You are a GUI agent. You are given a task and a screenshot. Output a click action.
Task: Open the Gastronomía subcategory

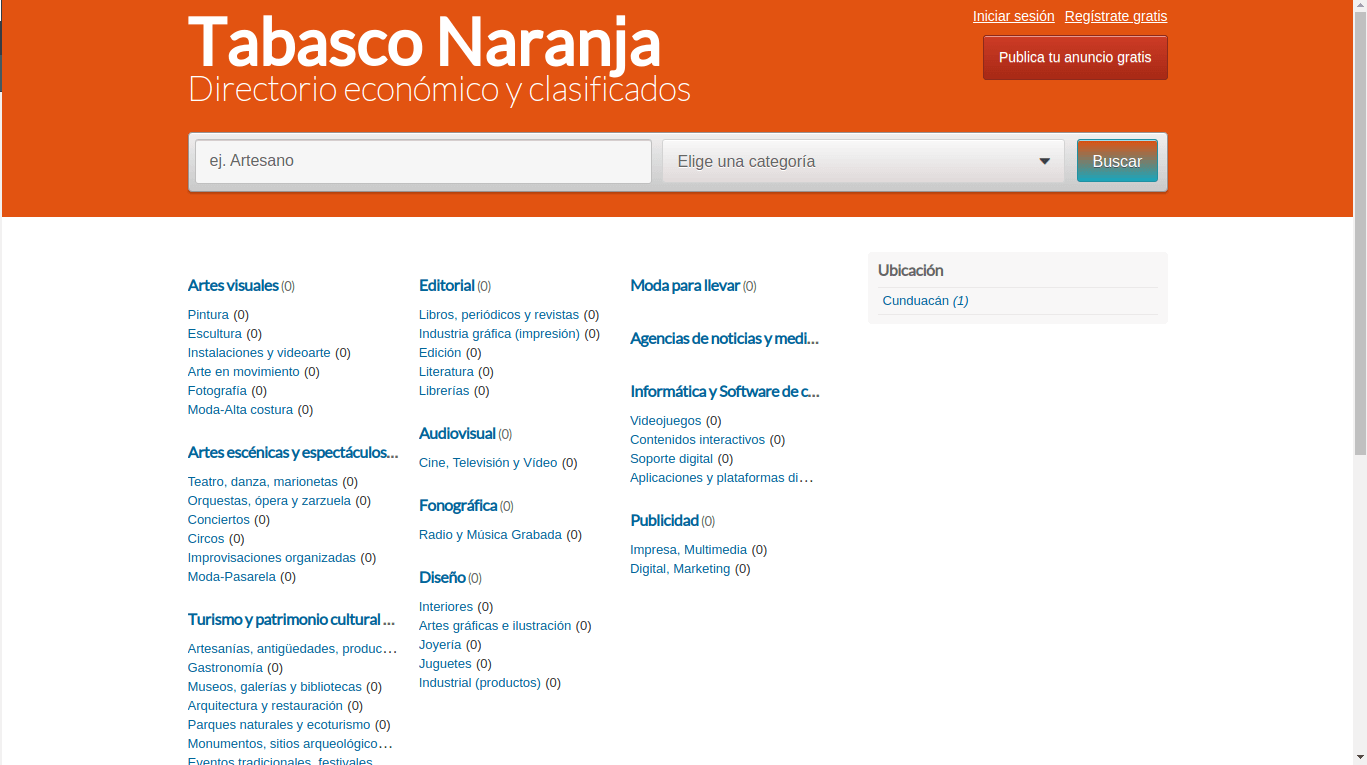pyautogui.click(x=225, y=668)
